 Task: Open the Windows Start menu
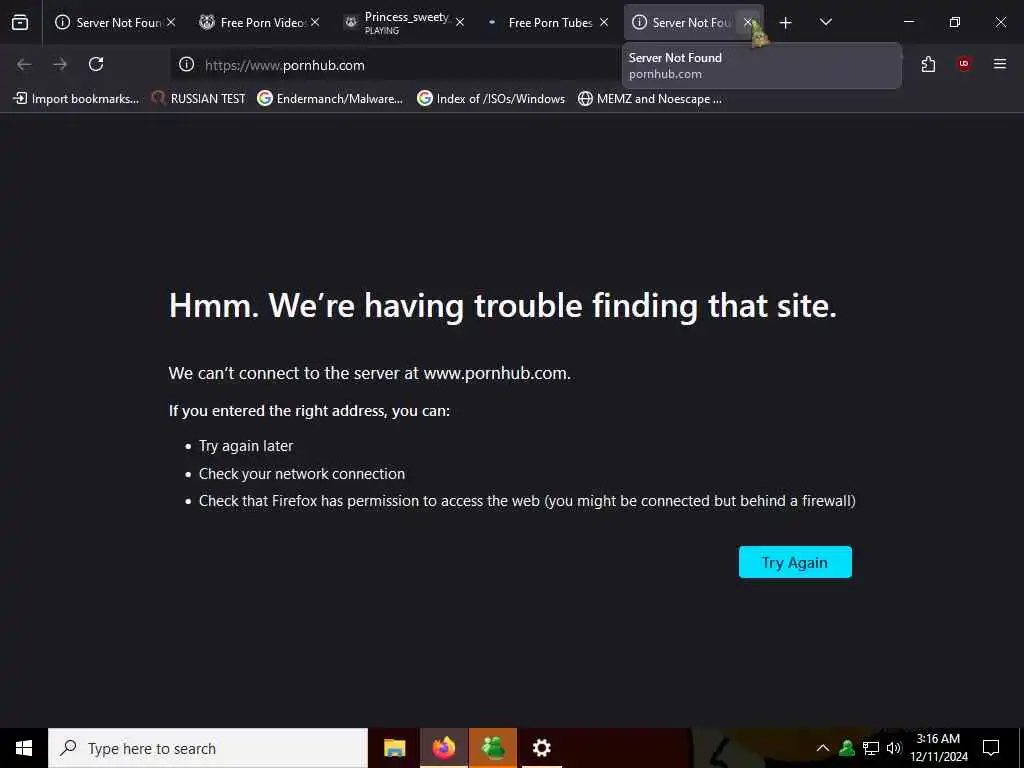(24, 748)
